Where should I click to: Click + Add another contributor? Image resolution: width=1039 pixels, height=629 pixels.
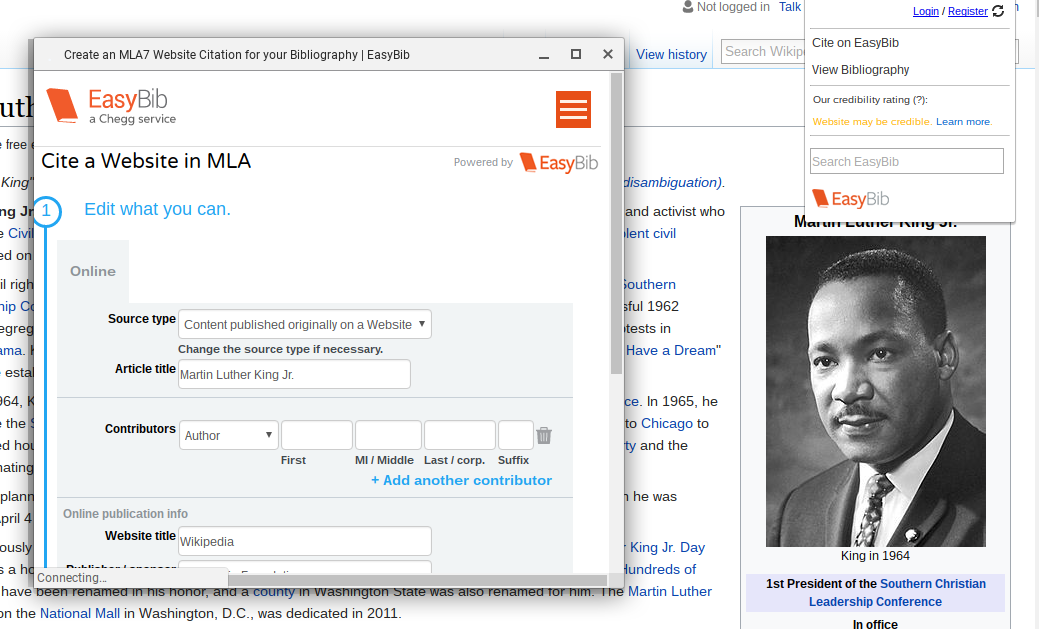[461, 480]
